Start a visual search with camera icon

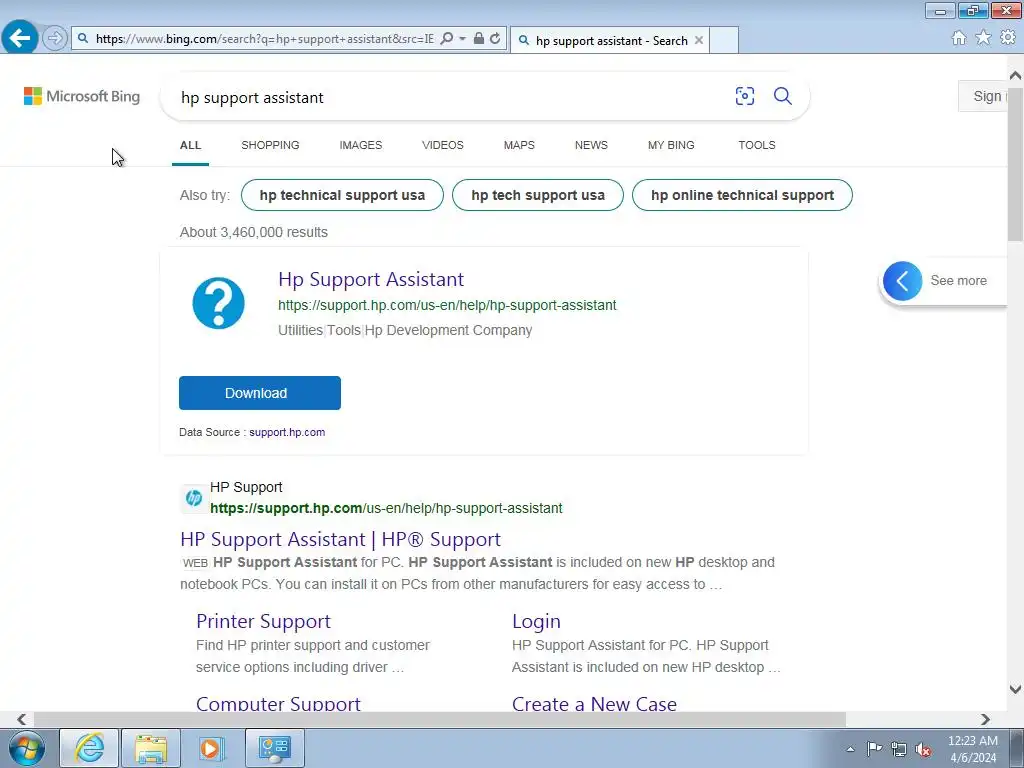[x=744, y=96]
